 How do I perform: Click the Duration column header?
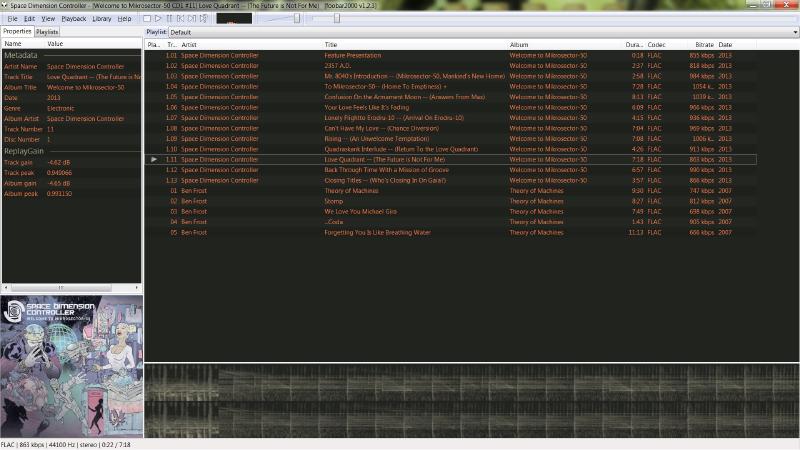point(633,45)
